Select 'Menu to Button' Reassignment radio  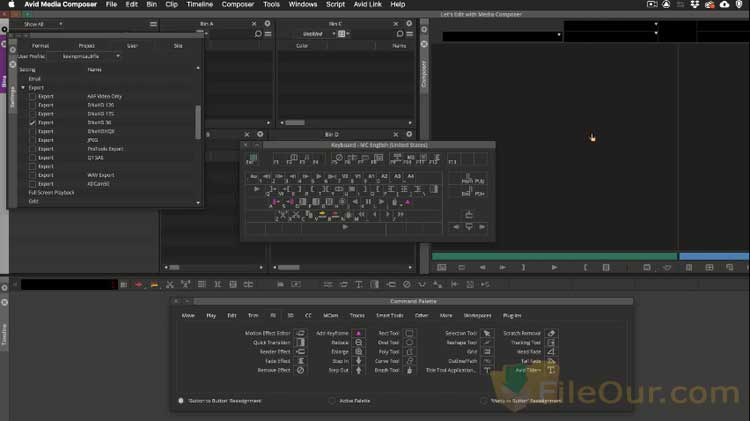click(x=484, y=400)
